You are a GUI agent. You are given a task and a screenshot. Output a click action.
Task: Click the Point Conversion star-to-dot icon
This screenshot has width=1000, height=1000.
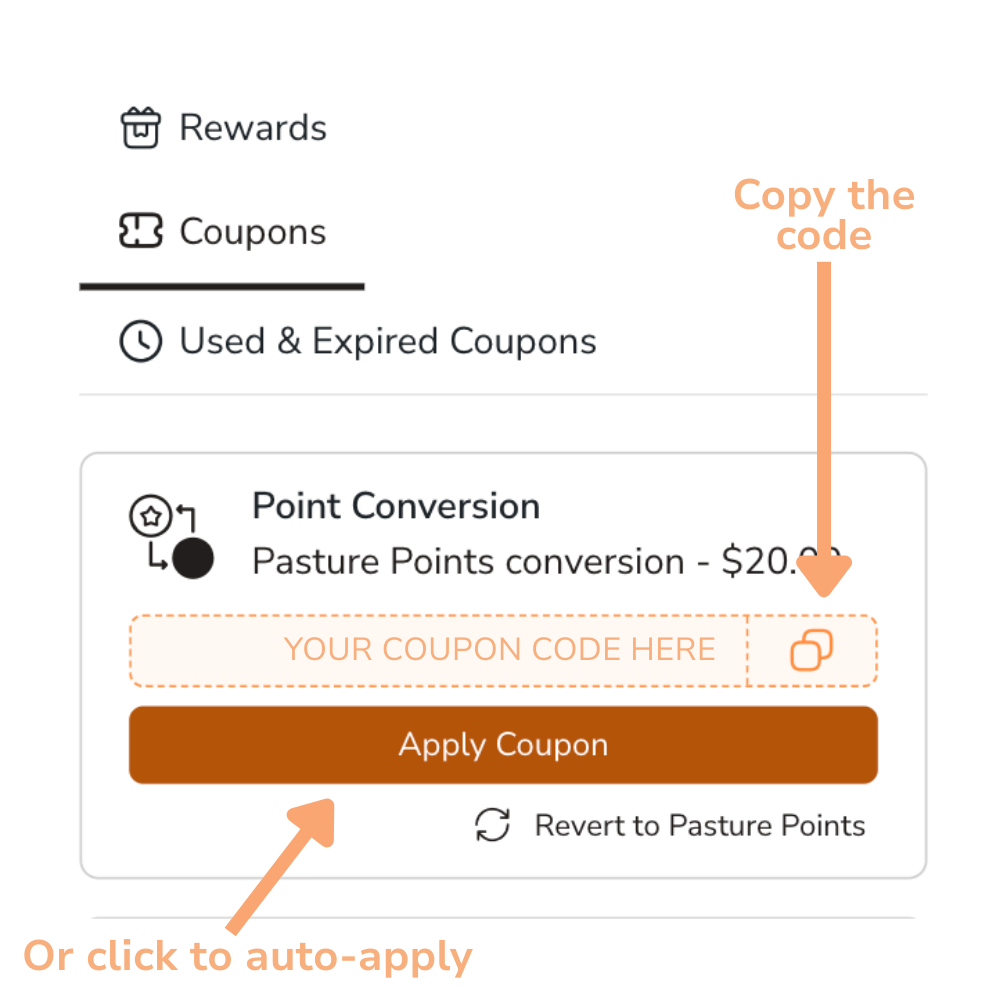pyautogui.click(x=172, y=538)
